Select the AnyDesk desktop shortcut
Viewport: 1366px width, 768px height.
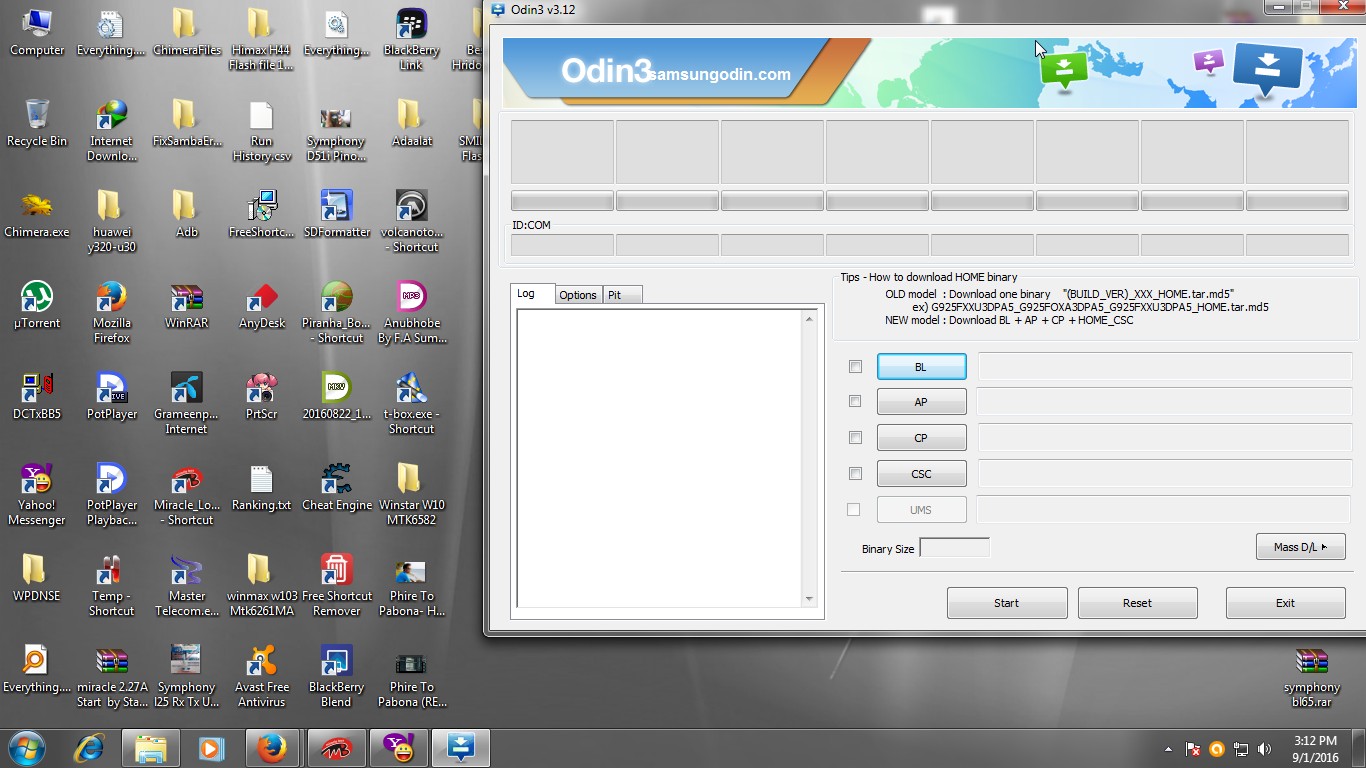pyautogui.click(x=262, y=304)
